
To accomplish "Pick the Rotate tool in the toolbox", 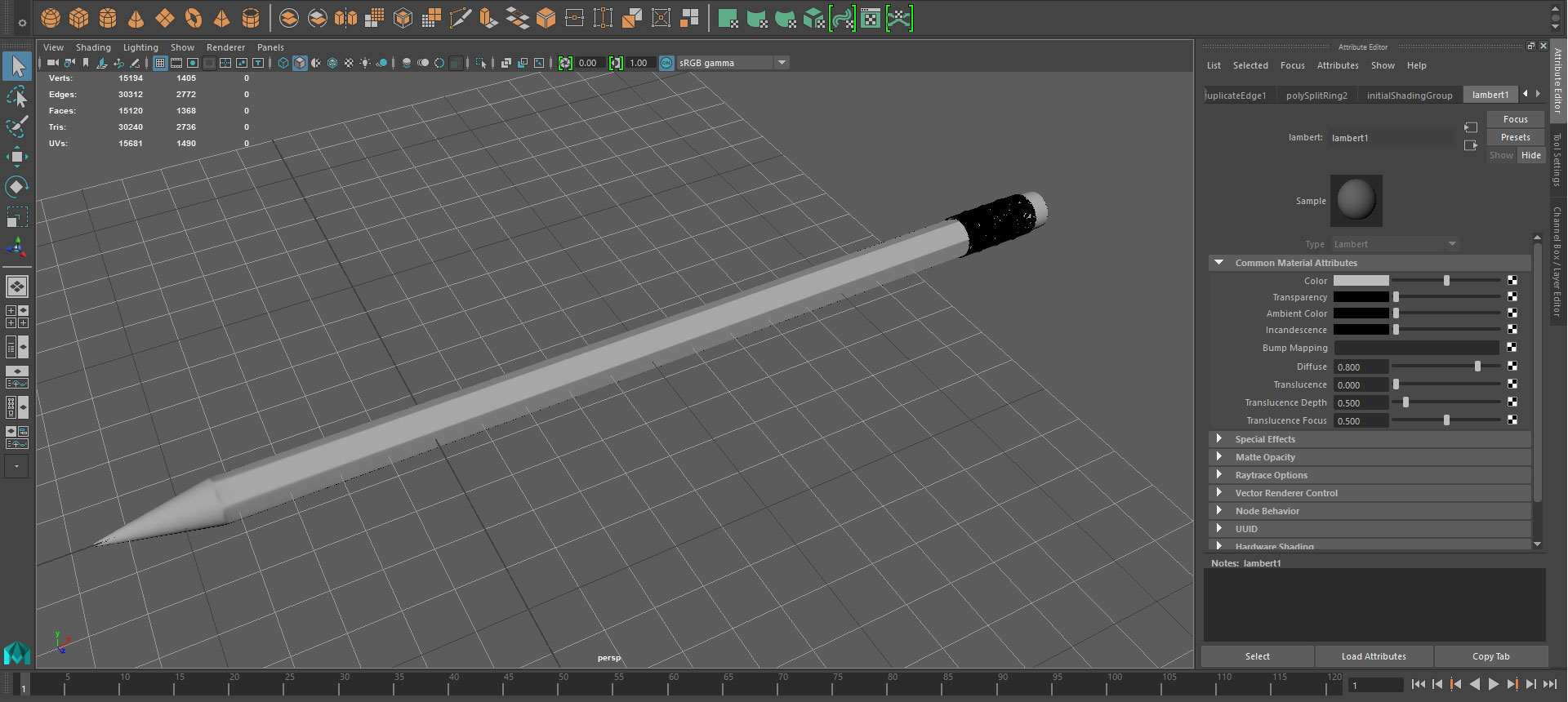I will click(x=16, y=187).
